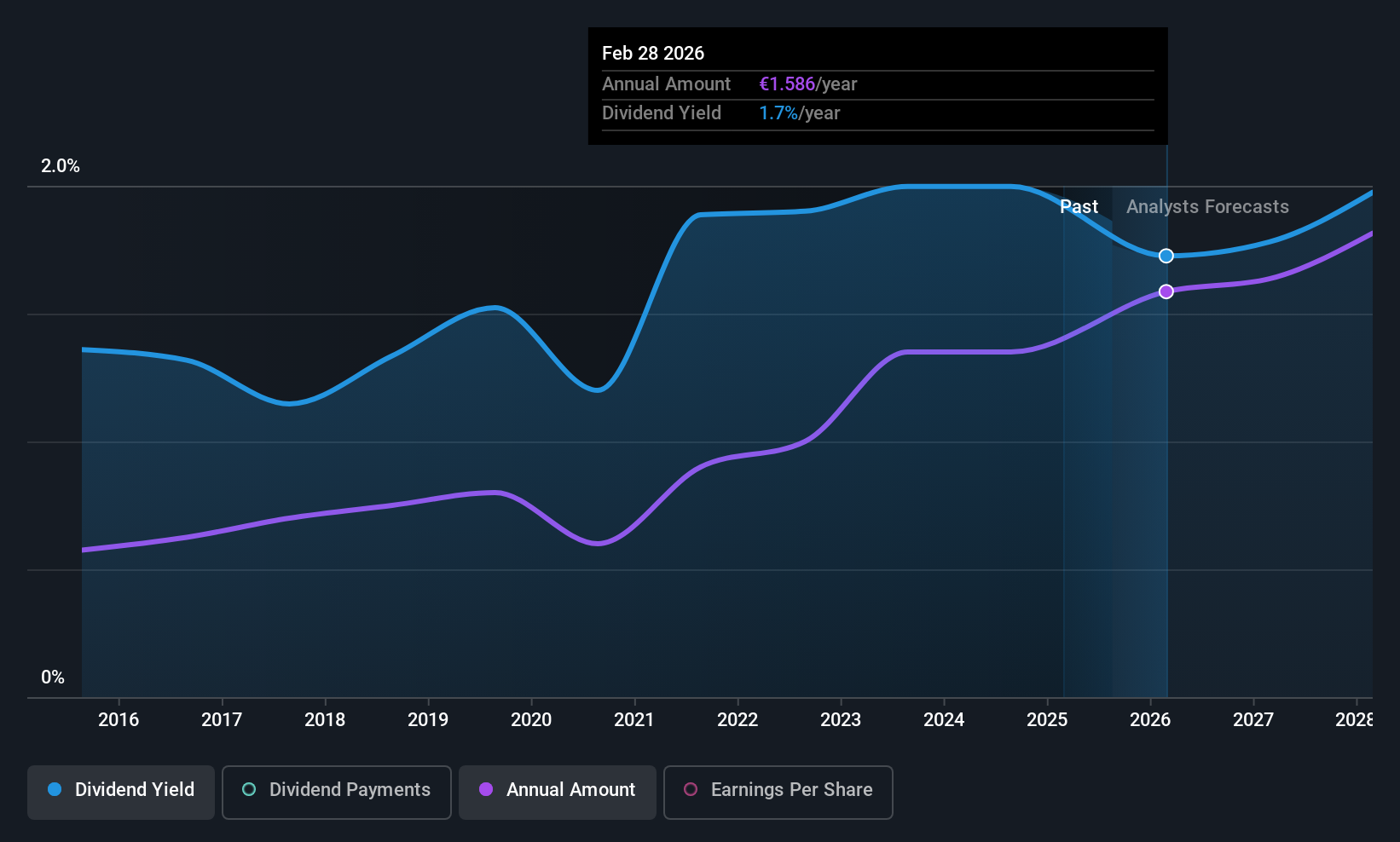Click the teal circle icon beside Dividend Payments
1400x842 pixels.
point(249,790)
